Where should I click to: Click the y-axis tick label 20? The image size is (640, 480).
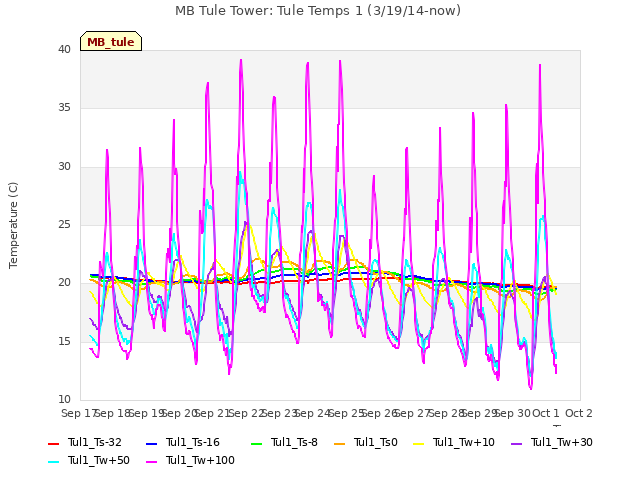pos(64,283)
